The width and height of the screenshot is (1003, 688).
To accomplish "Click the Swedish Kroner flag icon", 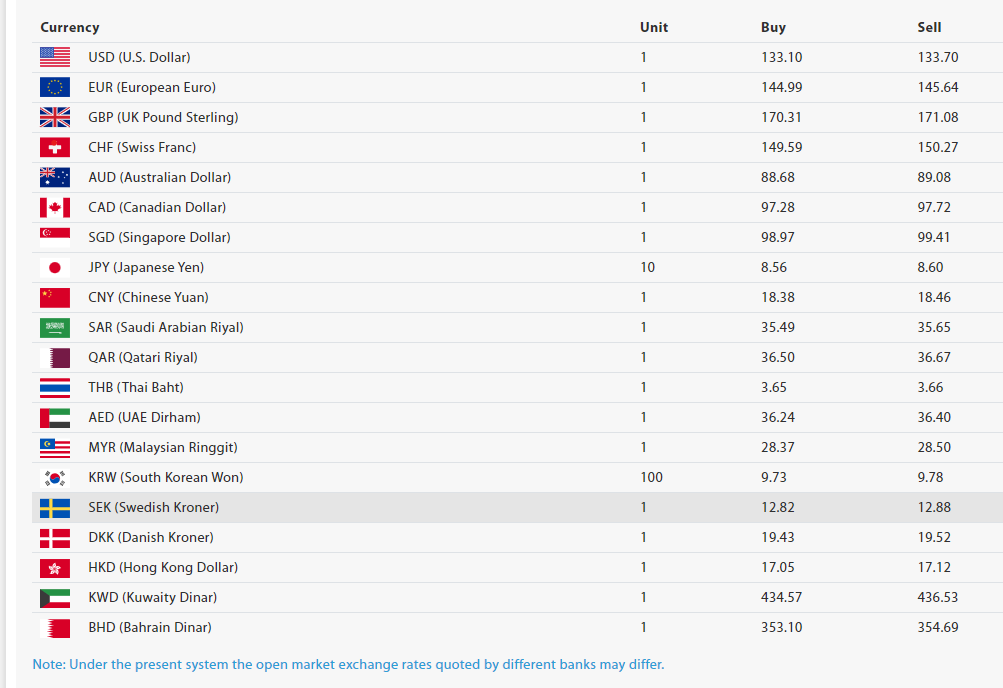I will 55,507.
